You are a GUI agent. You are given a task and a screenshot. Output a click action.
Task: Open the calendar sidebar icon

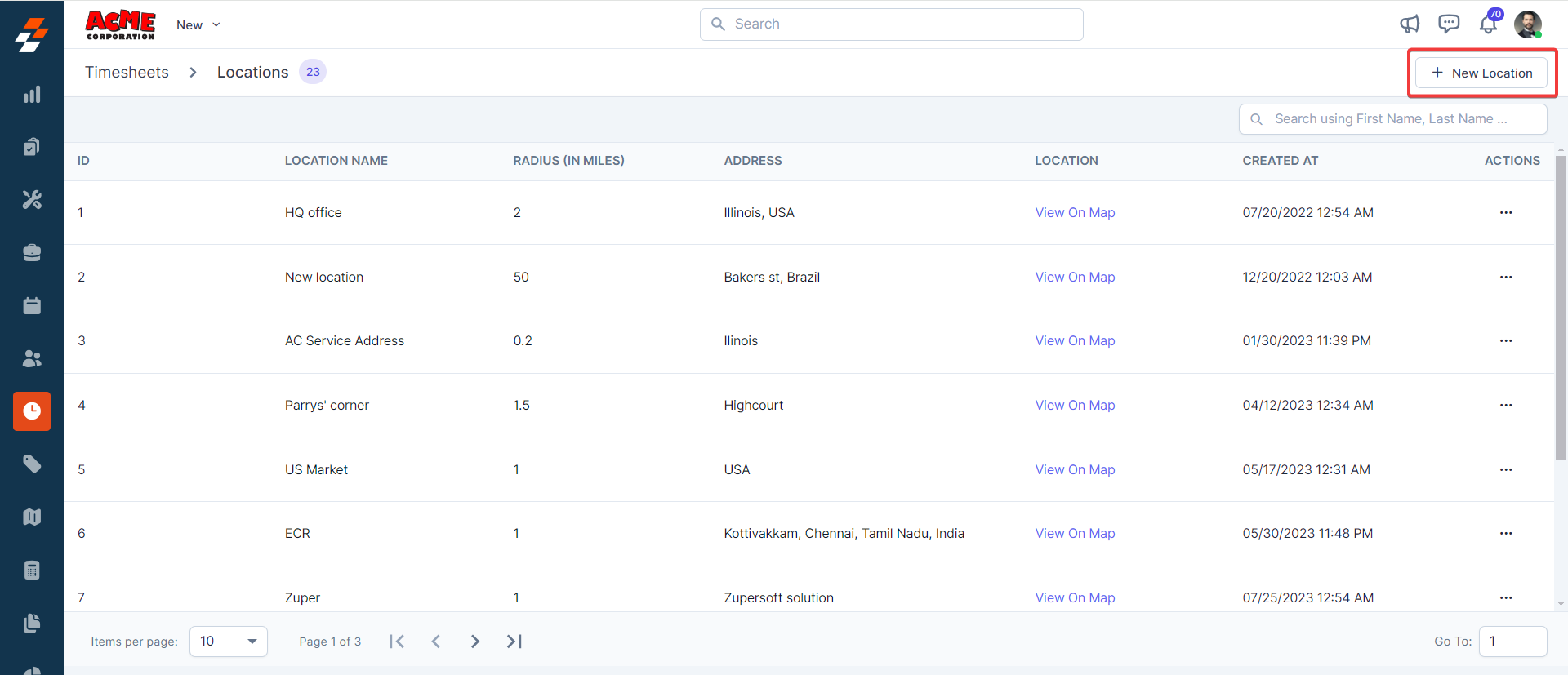(32, 306)
